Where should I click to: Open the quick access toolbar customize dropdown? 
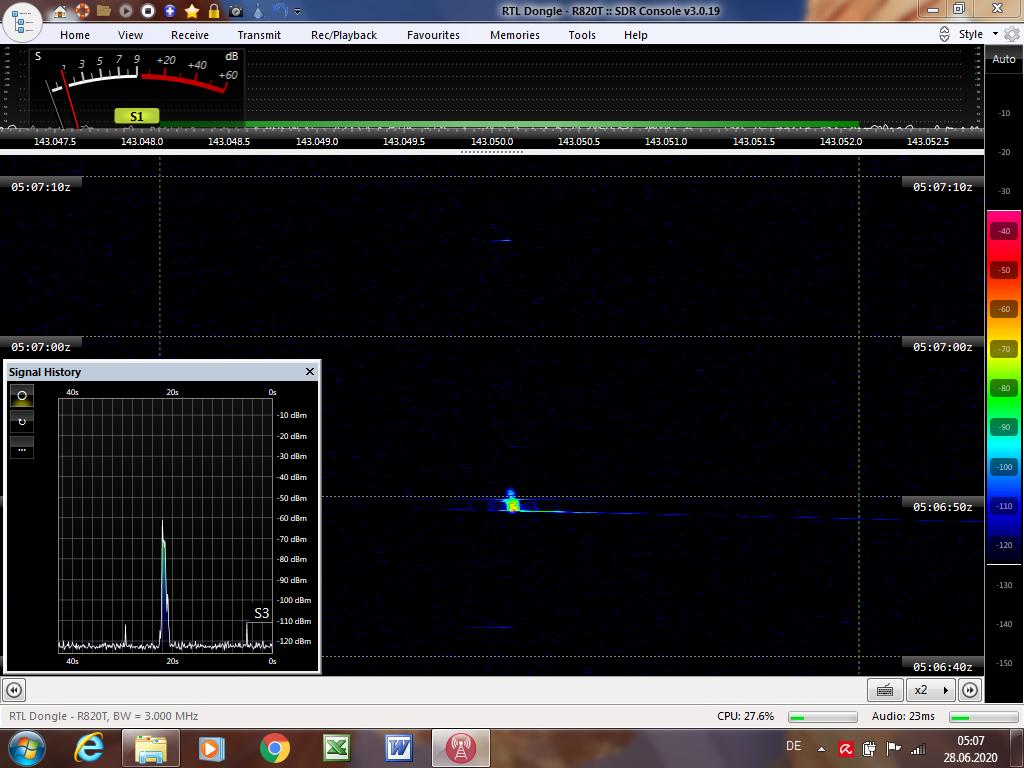(298, 11)
